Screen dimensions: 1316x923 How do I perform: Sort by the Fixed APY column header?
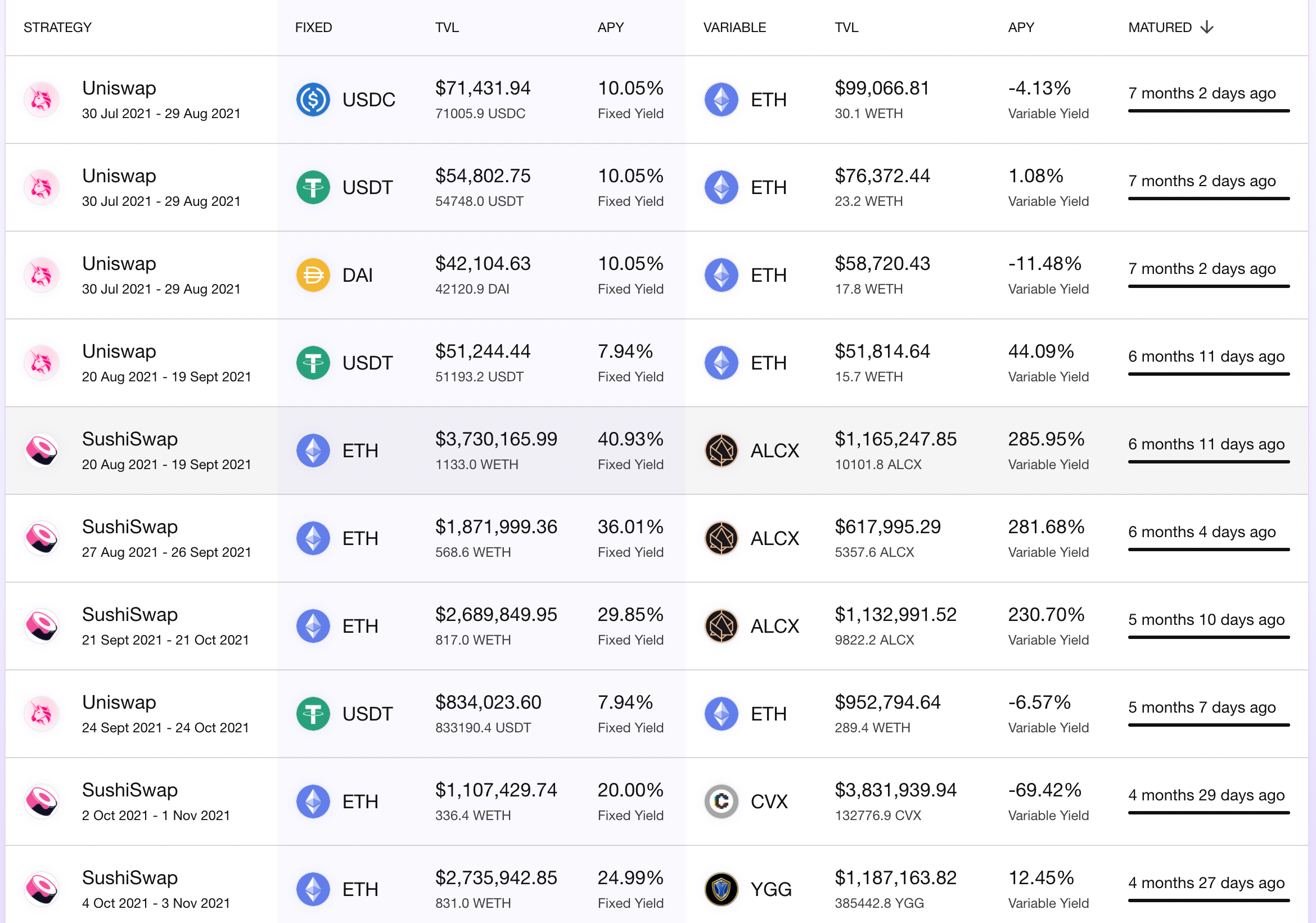click(x=610, y=28)
